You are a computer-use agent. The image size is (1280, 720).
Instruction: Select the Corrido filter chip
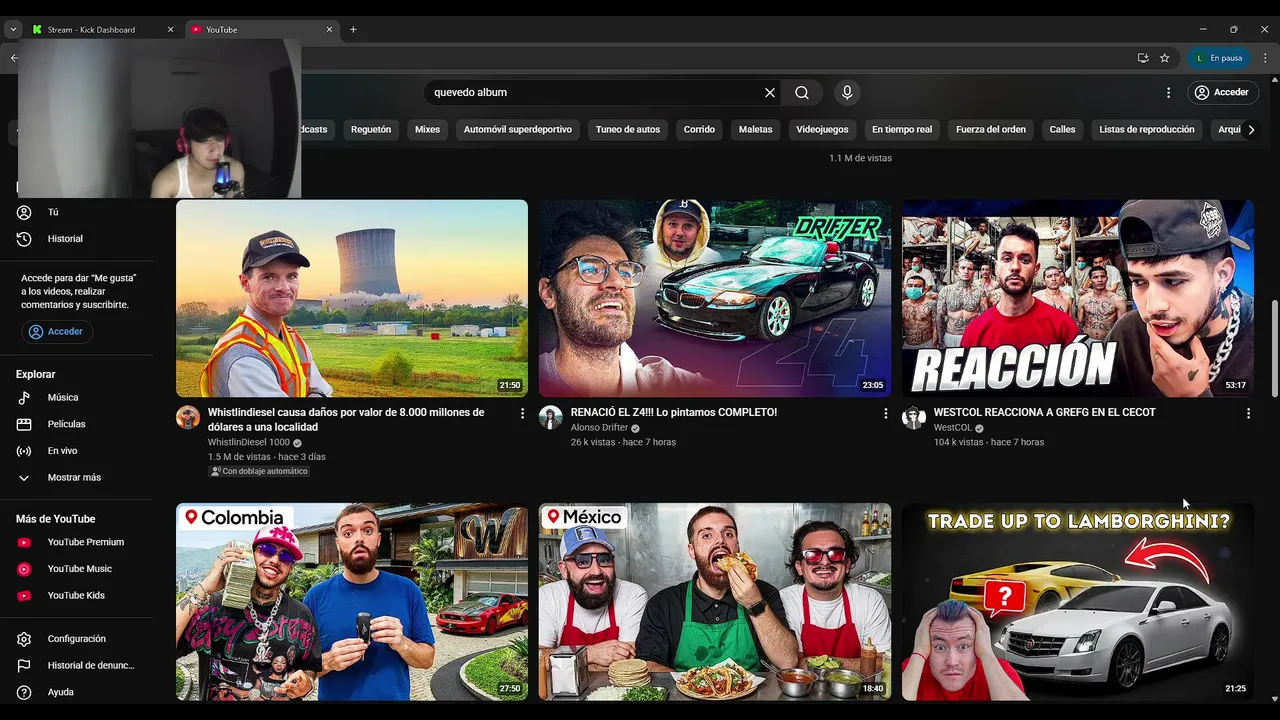699,129
